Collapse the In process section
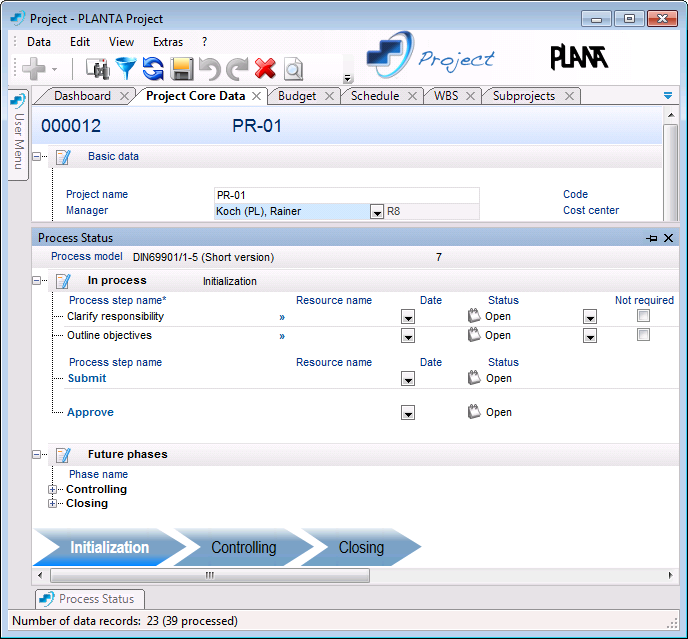Image resolution: width=688 pixels, height=639 pixels. click(37, 280)
